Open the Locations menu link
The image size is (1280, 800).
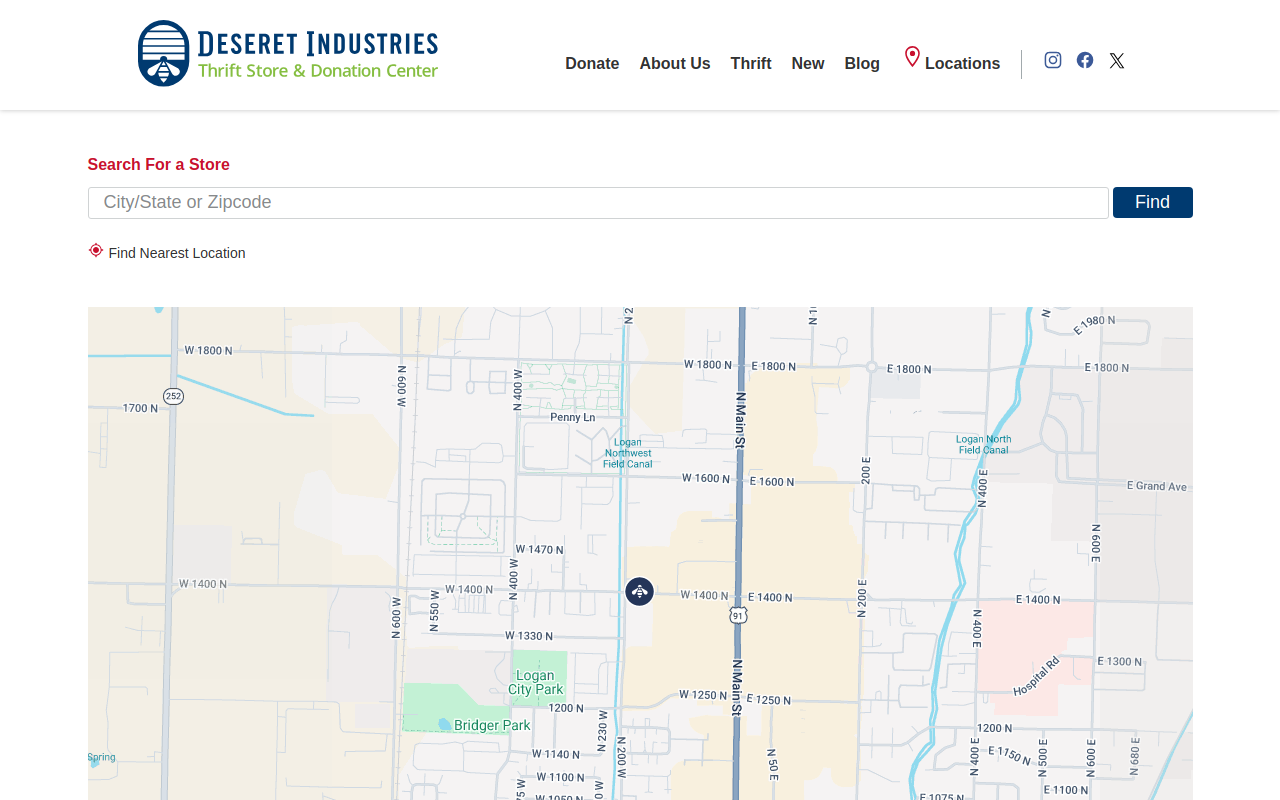(962, 64)
